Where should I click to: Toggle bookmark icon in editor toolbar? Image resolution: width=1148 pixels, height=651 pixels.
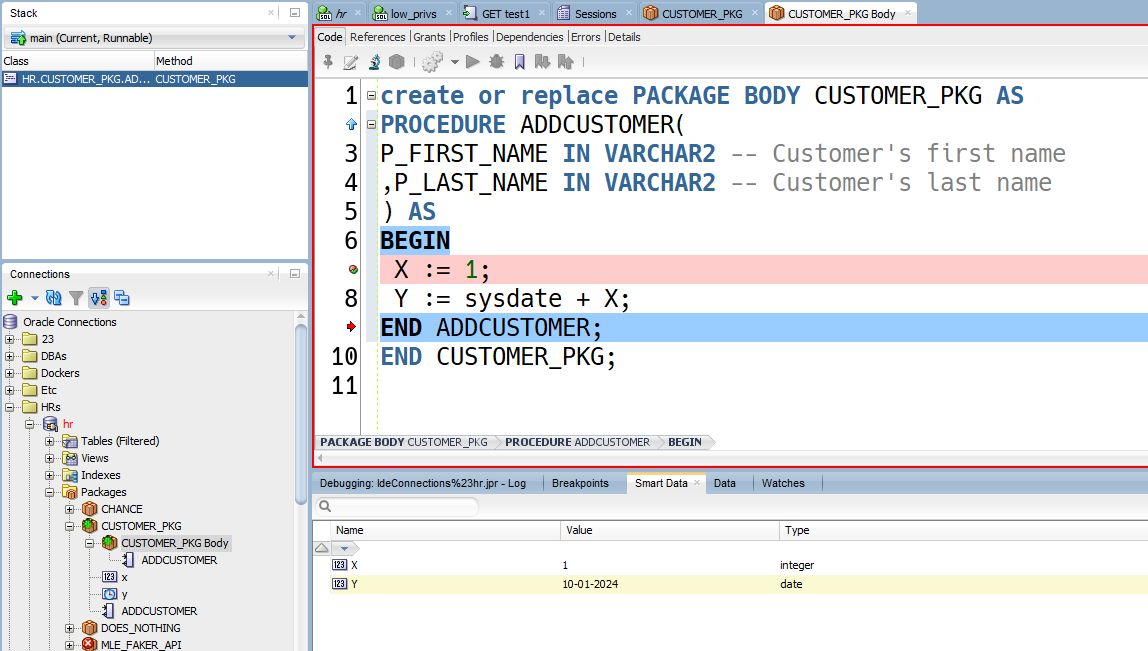[x=520, y=62]
